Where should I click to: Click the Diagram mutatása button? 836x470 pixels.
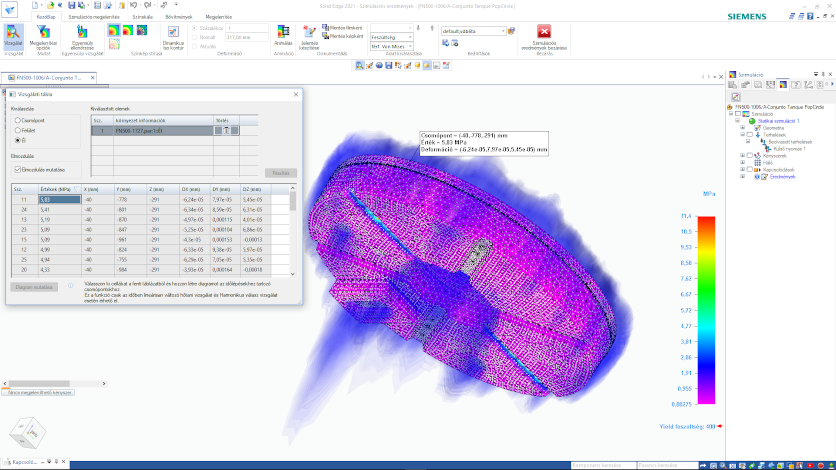(34, 287)
